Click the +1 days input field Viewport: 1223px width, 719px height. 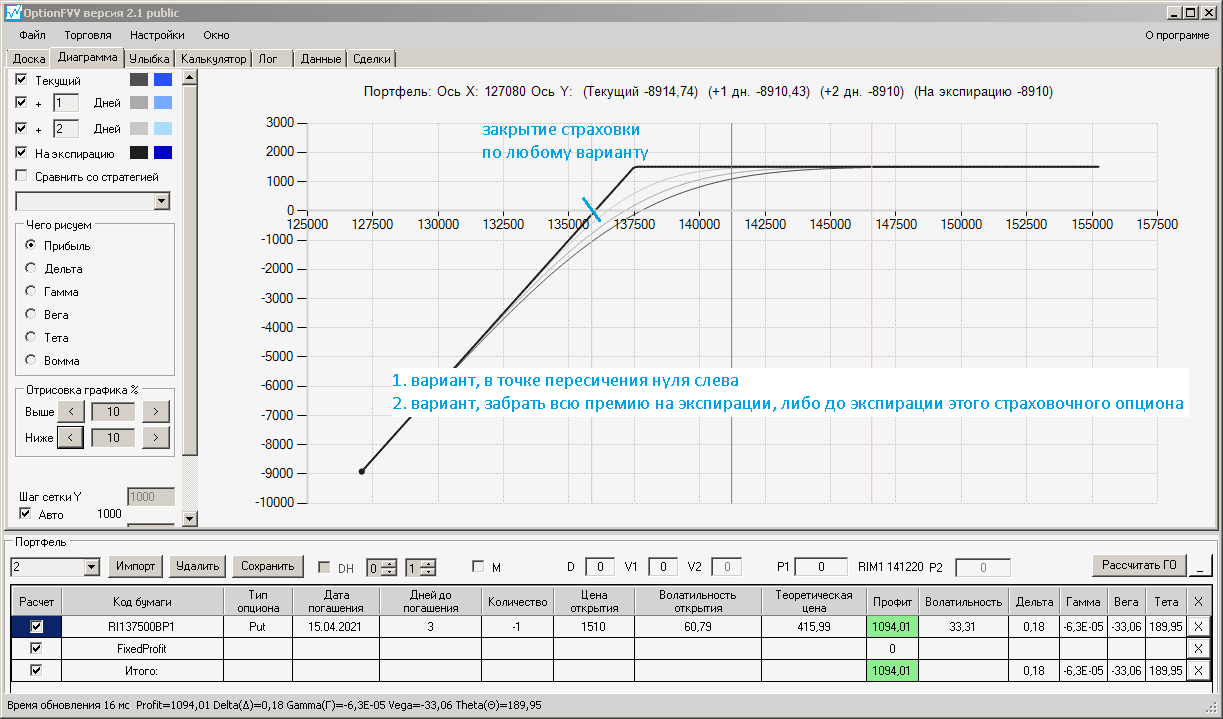pyautogui.click(x=65, y=103)
